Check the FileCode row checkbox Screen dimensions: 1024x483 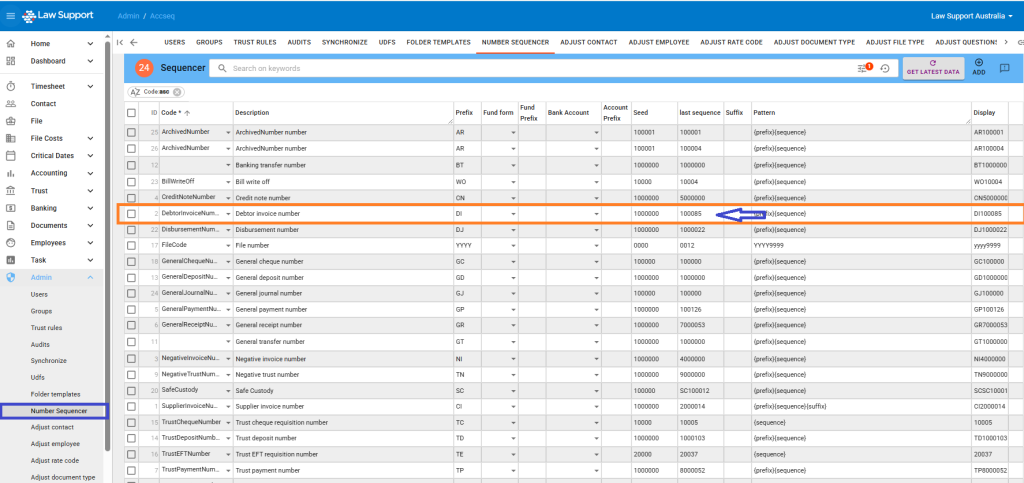pyautogui.click(x=131, y=244)
